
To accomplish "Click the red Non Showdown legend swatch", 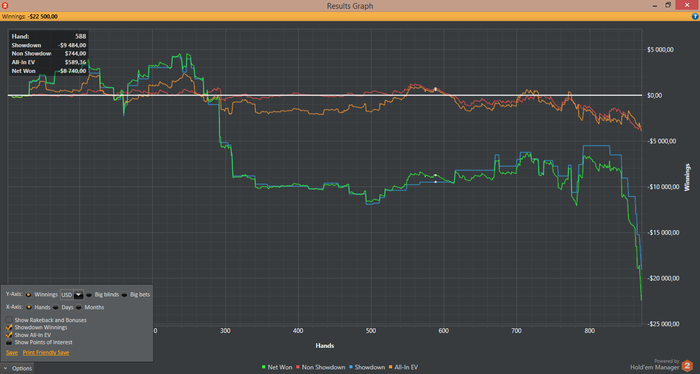I will (298, 367).
